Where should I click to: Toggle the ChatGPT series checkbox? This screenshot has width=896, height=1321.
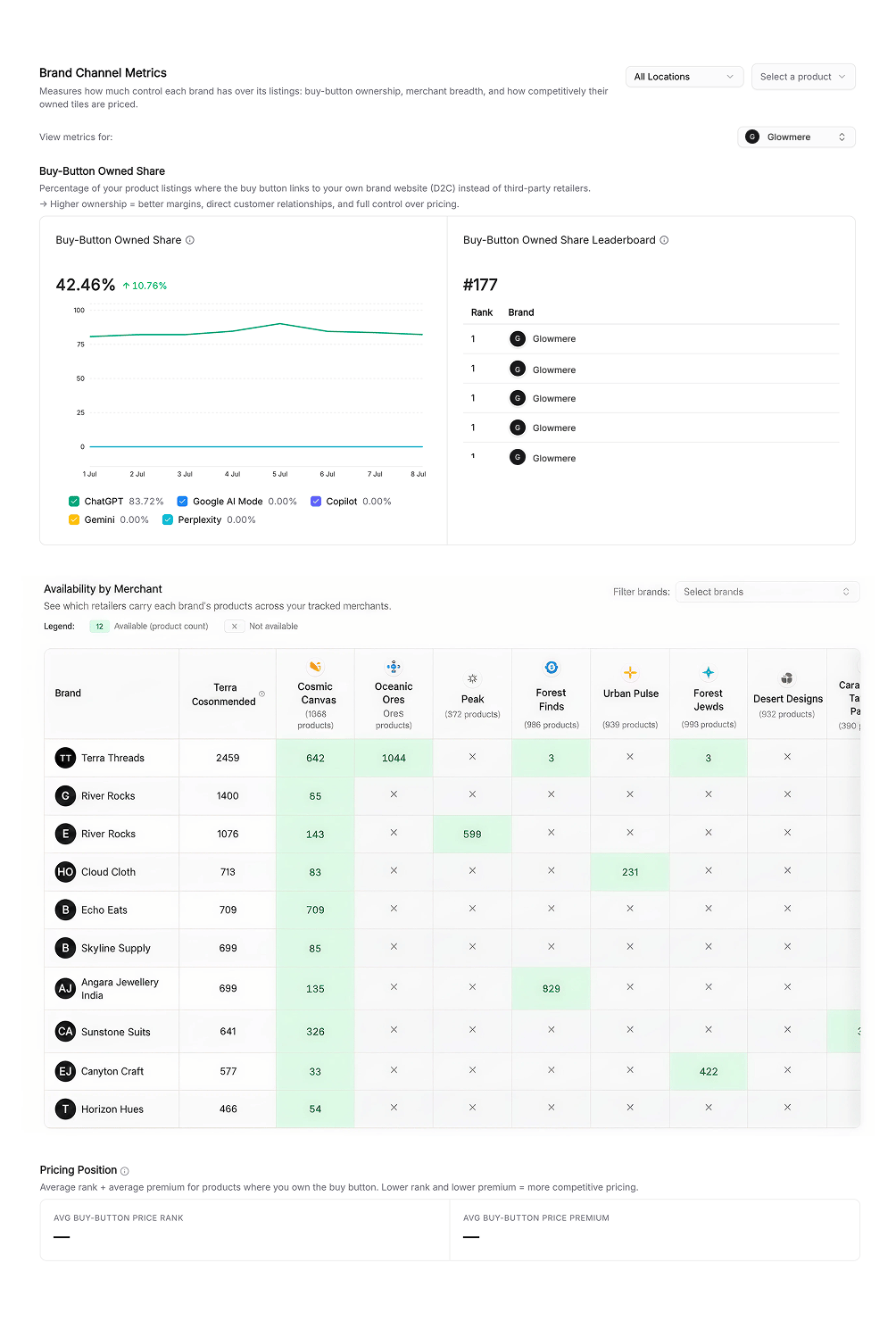74,502
